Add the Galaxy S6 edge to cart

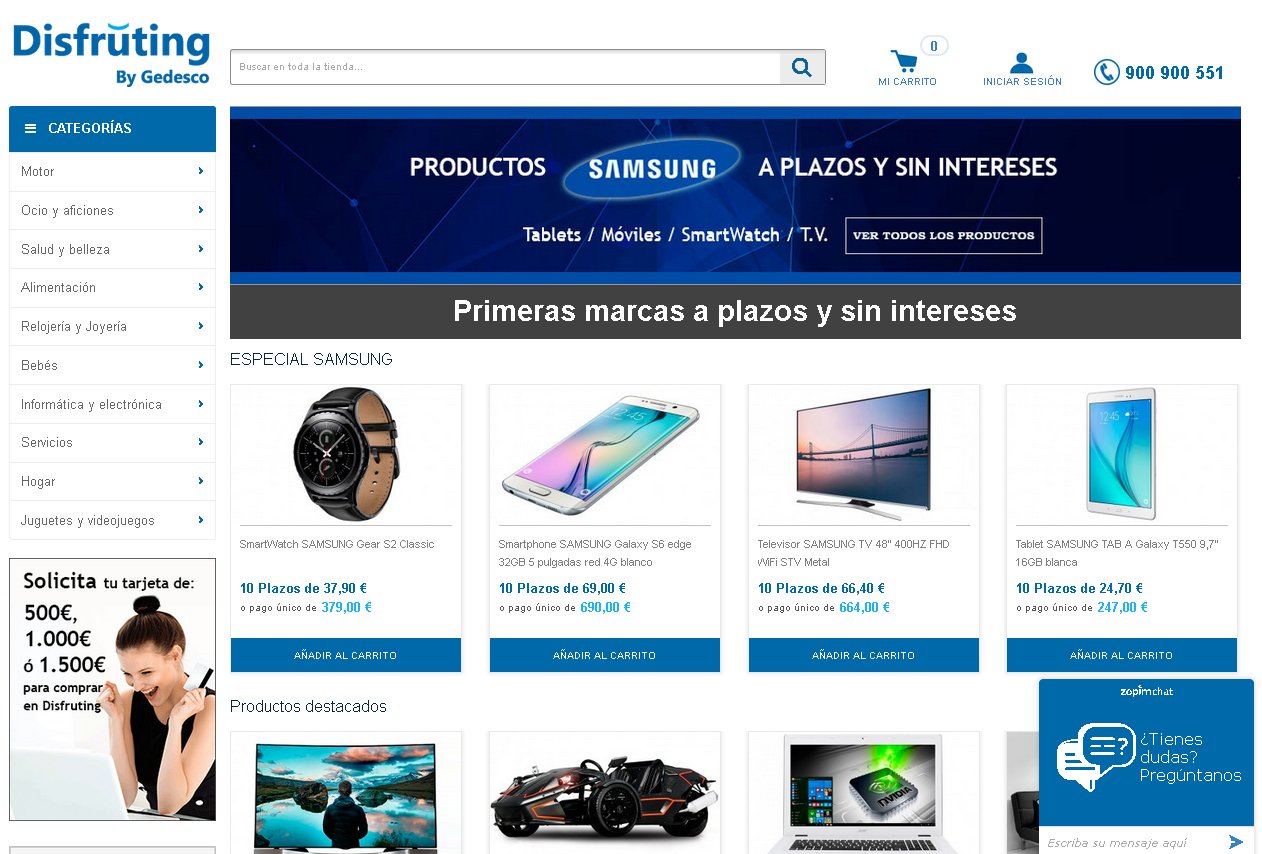[x=605, y=655]
